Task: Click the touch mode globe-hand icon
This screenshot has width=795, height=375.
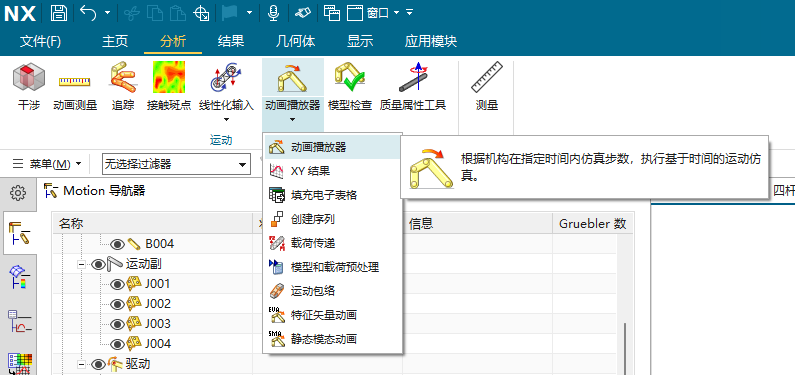Action: point(202,13)
